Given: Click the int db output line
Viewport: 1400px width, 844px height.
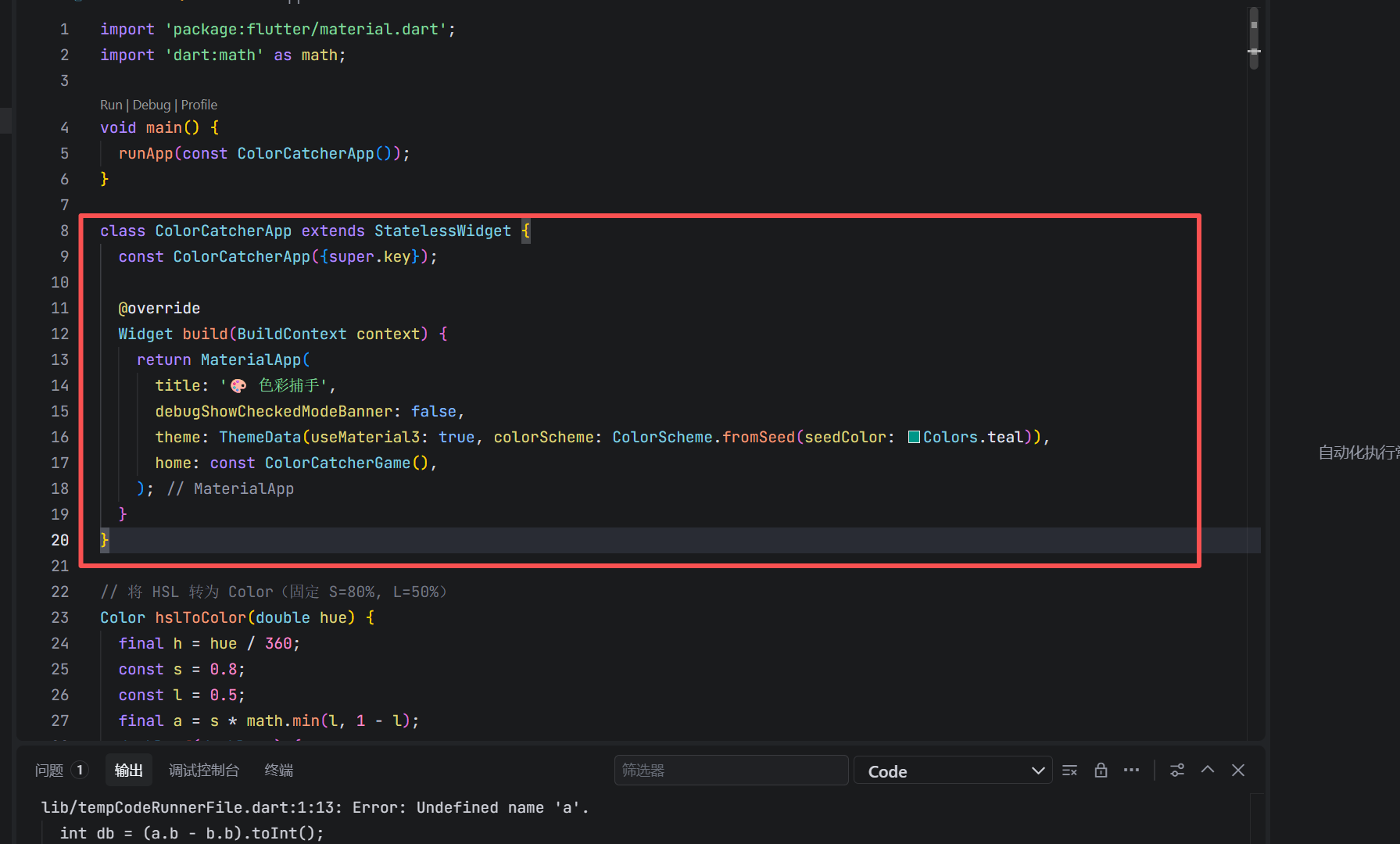Looking at the screenshot, I should (x=192, y=833).
